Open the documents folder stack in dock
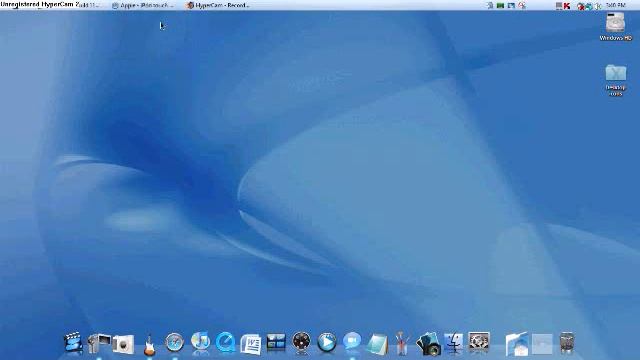 (x=517, y=344)
